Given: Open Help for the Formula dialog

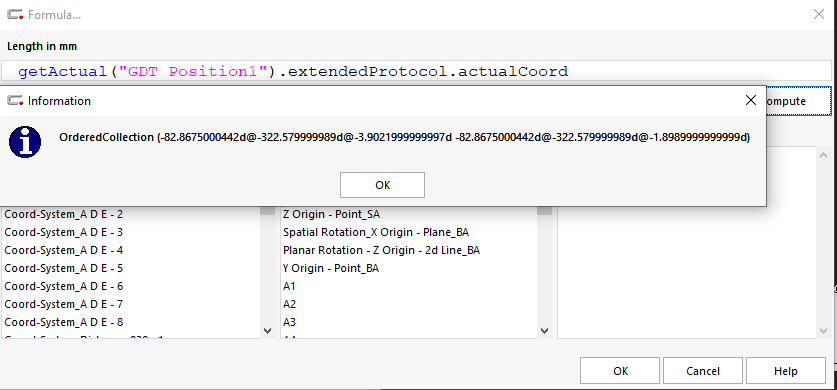Looking at the screenshot, I should pos(785,371).
